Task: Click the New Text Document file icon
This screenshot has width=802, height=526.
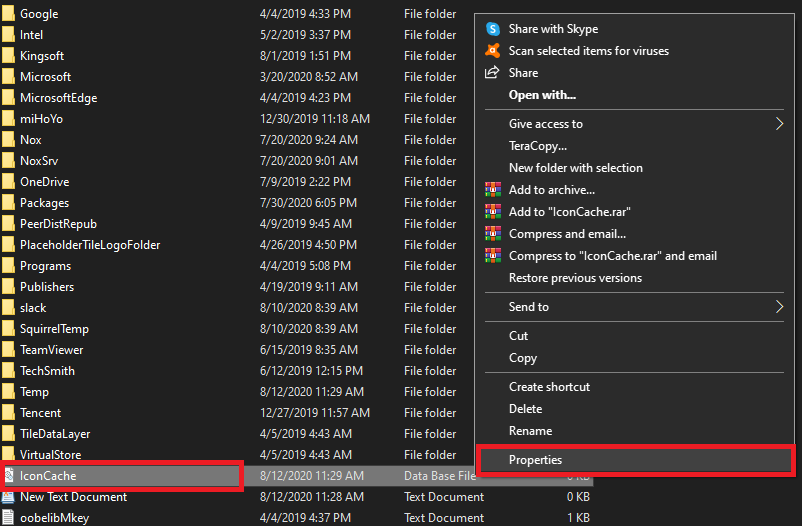Action: click(x=8, y=497)
